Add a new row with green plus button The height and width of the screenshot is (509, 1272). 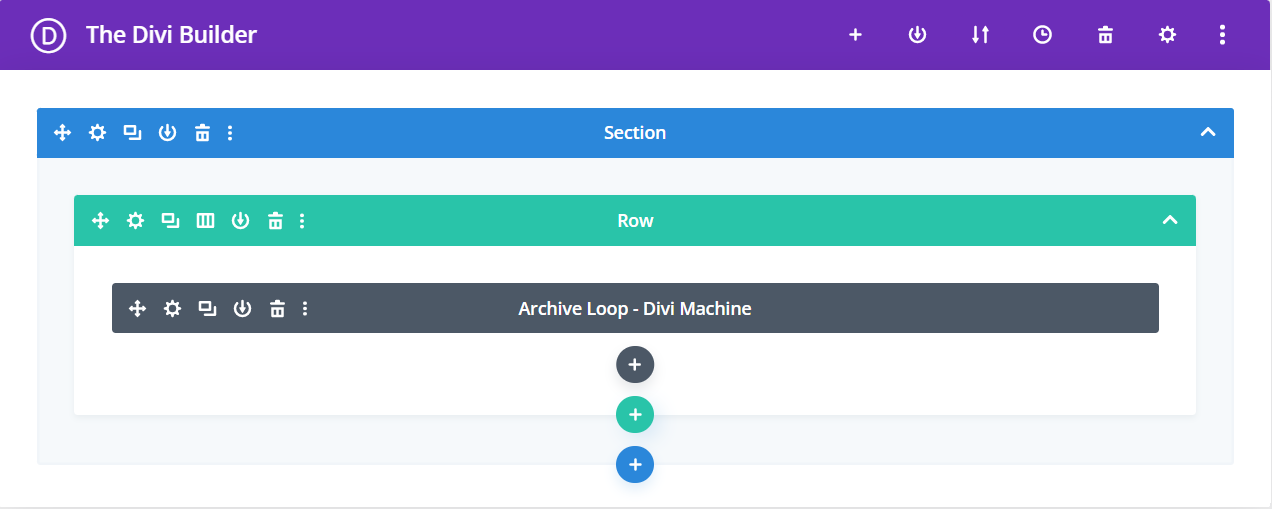[635, 414]
